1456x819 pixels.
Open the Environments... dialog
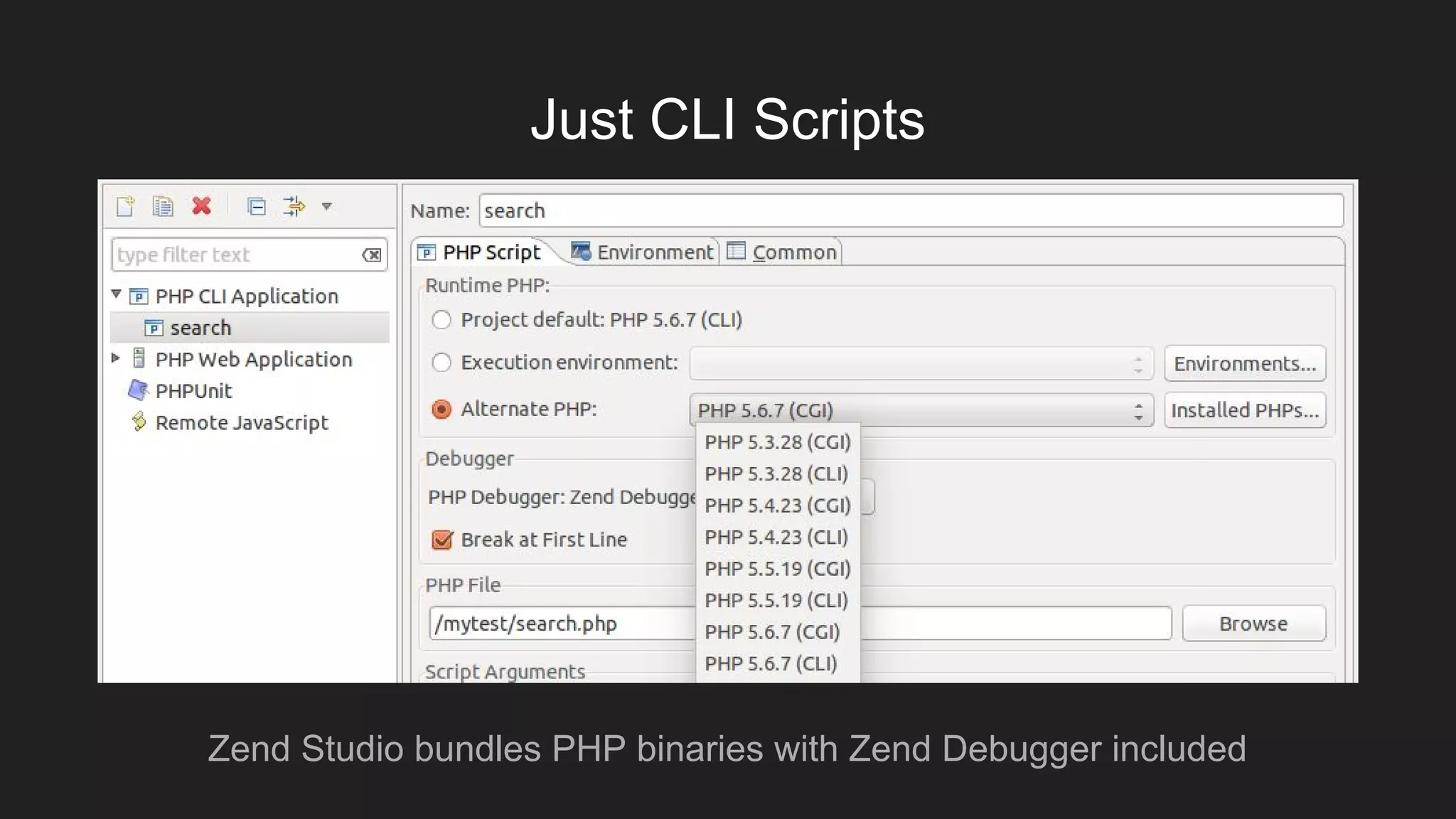coord(1245,364)
